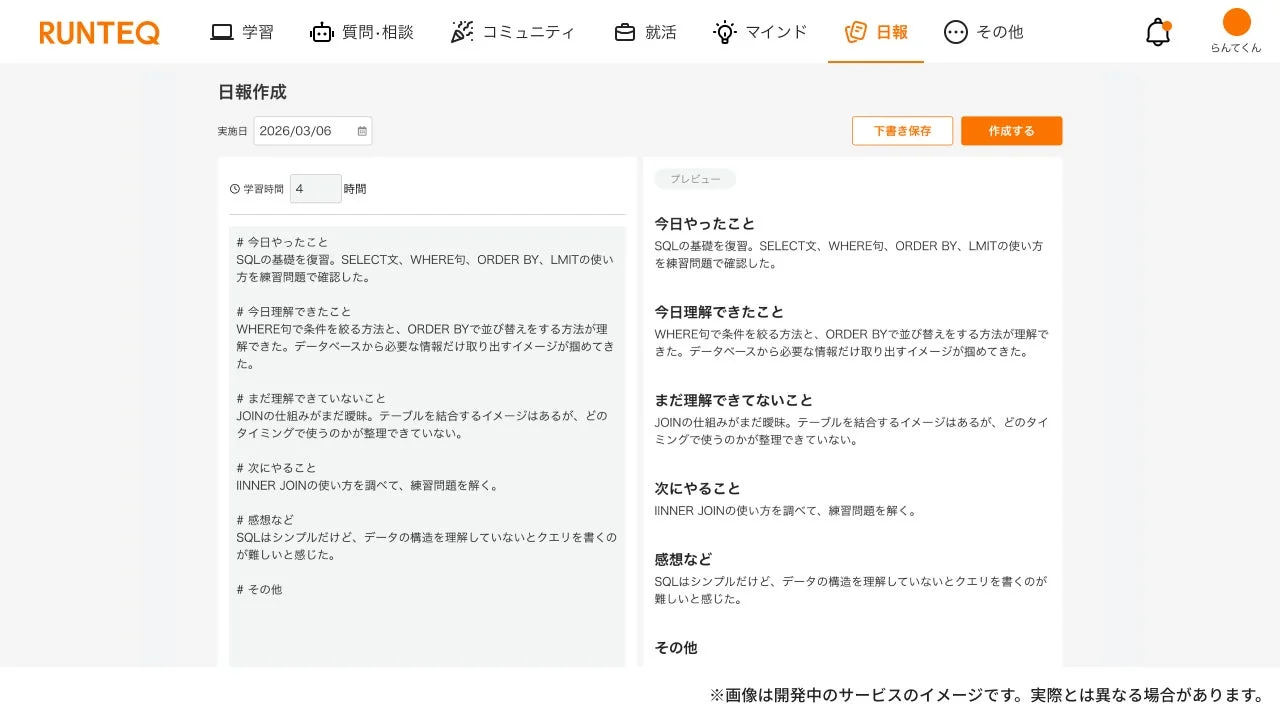Open notifications with the bell icon
The width and height of the screenshot is (1280, 720).
pos(1157,31)
